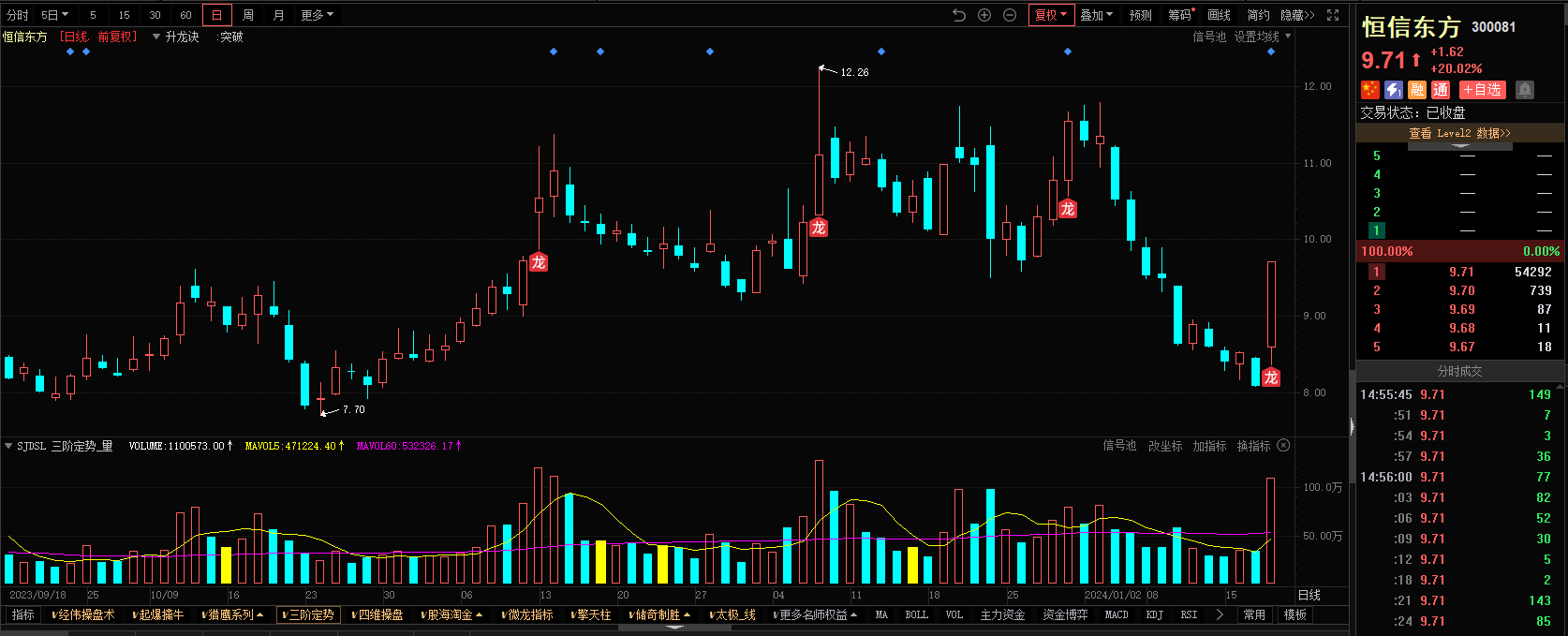1568x636 pixels.
Task: Switch to 月 monthly period
Action: click(x=279, y=15)
